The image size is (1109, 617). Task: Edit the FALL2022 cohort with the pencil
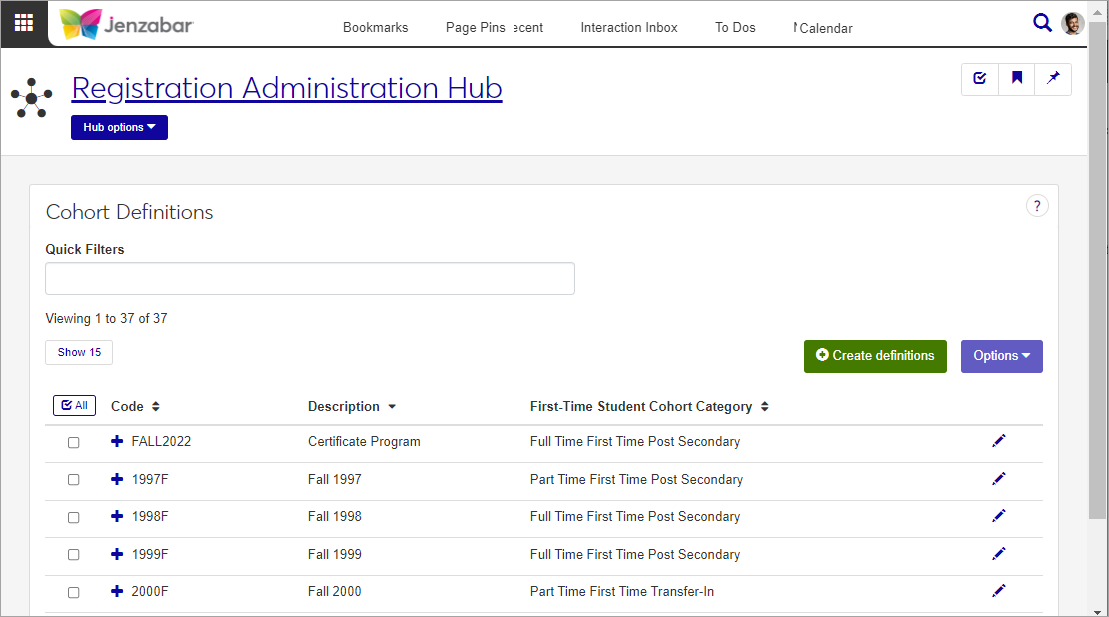click(x=998, y=441)
